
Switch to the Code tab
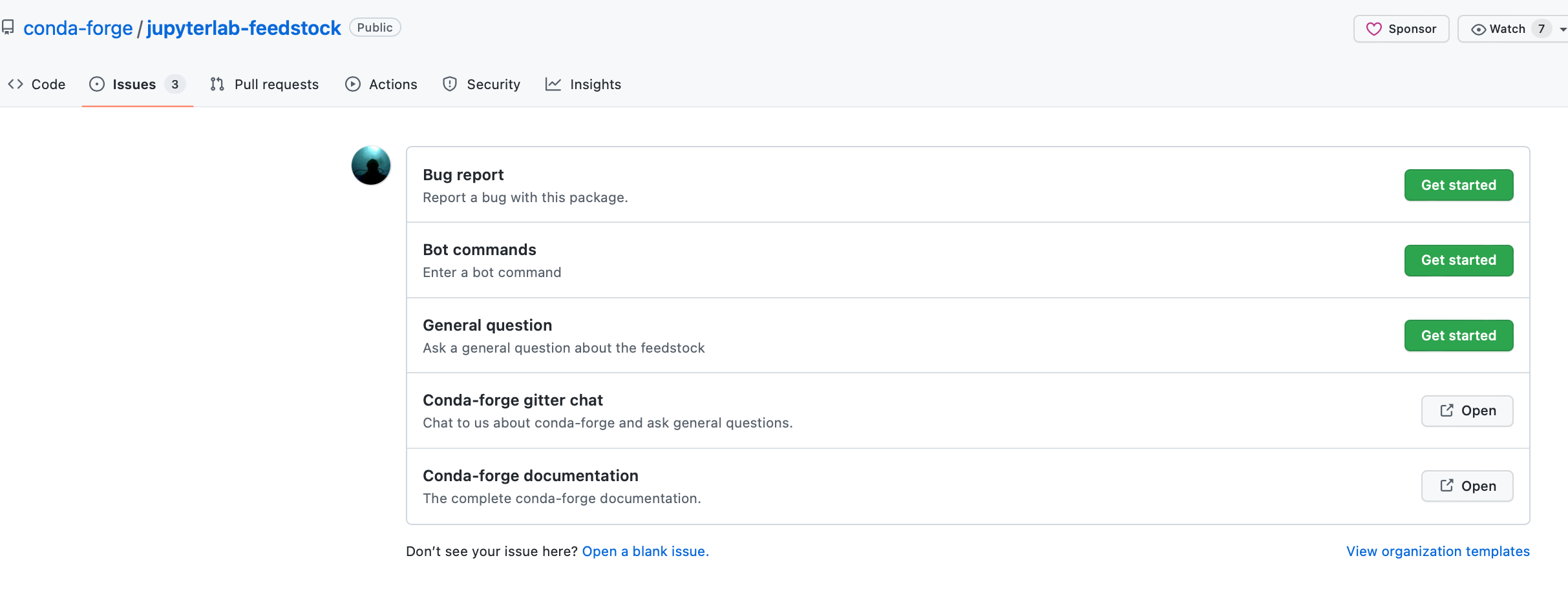pyautogui.click(x=37, y=84)
